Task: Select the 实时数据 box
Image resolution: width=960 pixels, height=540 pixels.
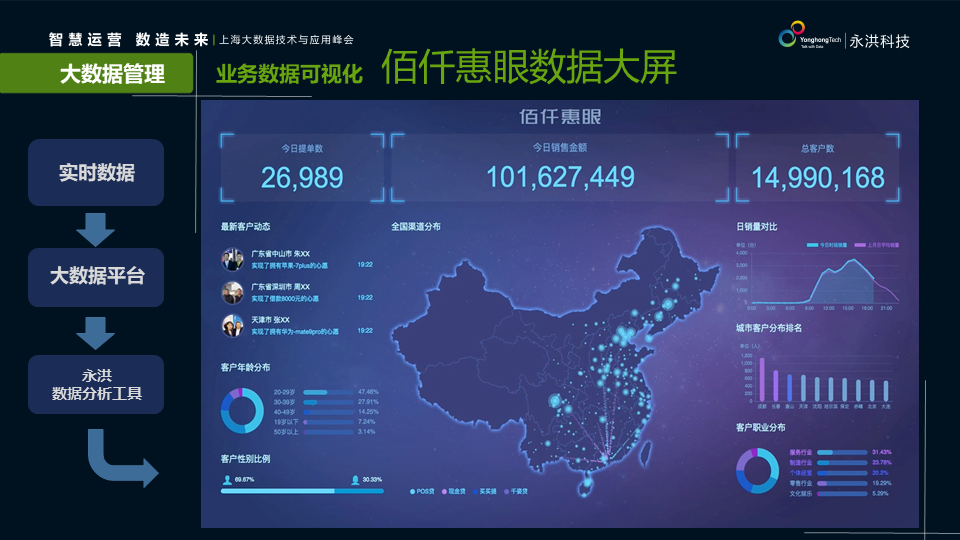Action: (x=96, y=173)
